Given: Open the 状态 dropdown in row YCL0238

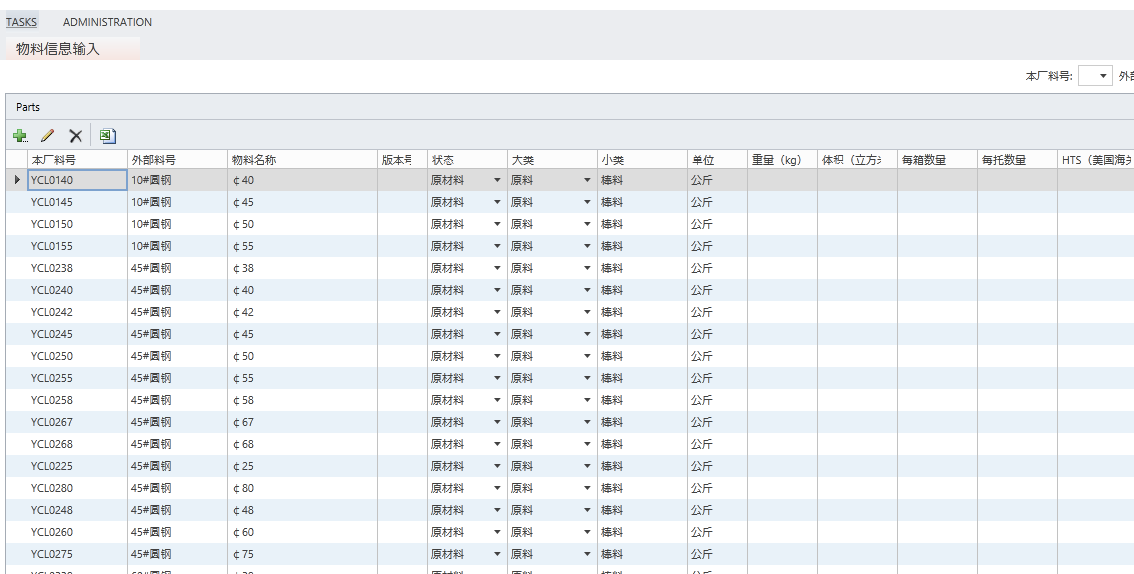Looking at the screenshot, I should pyautogui.click(x=497, y=268).
